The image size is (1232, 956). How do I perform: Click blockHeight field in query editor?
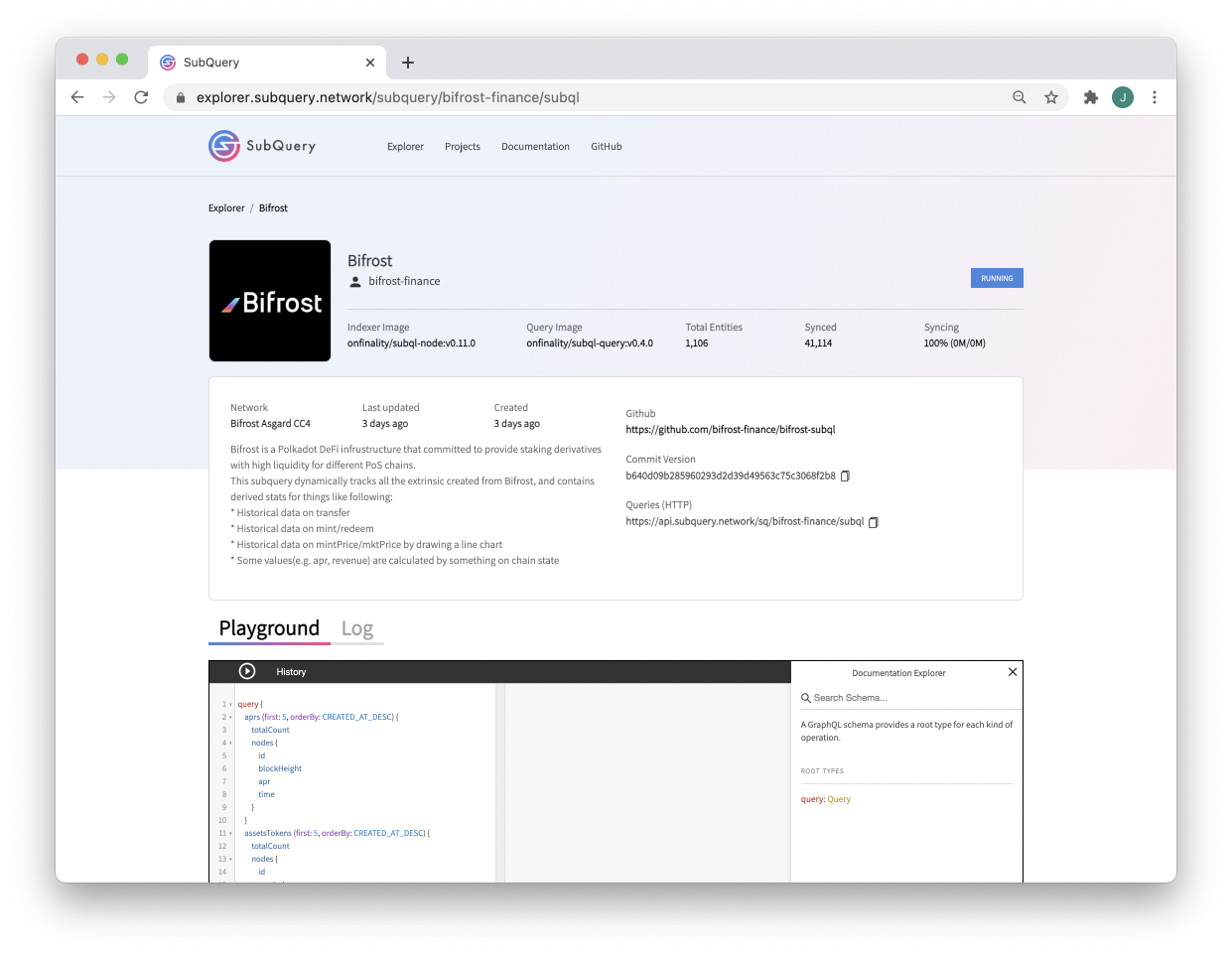[x=280, y=769]
